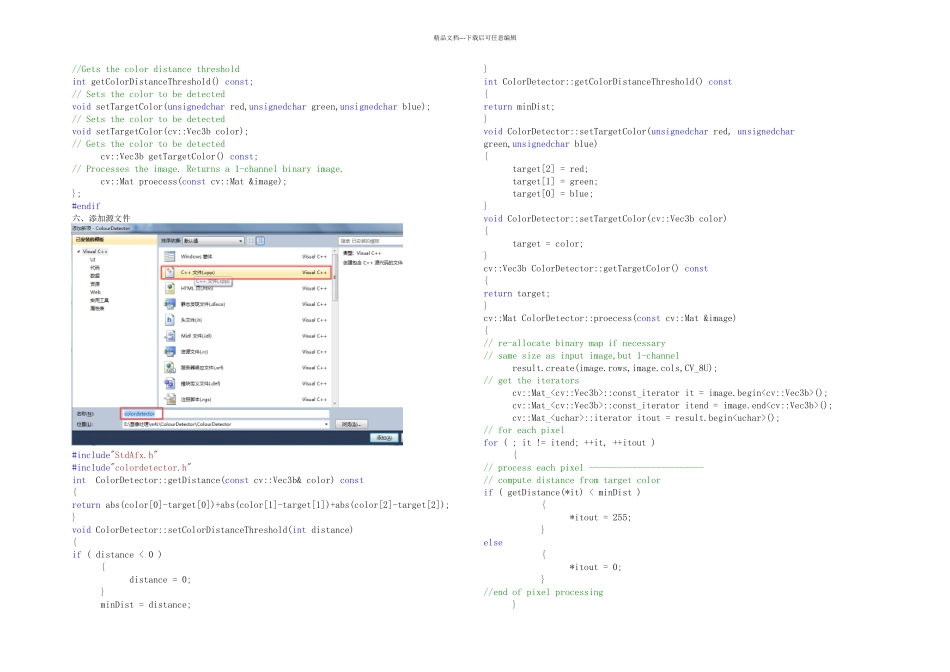Pick the header file (.h) template

click(246, 320)
